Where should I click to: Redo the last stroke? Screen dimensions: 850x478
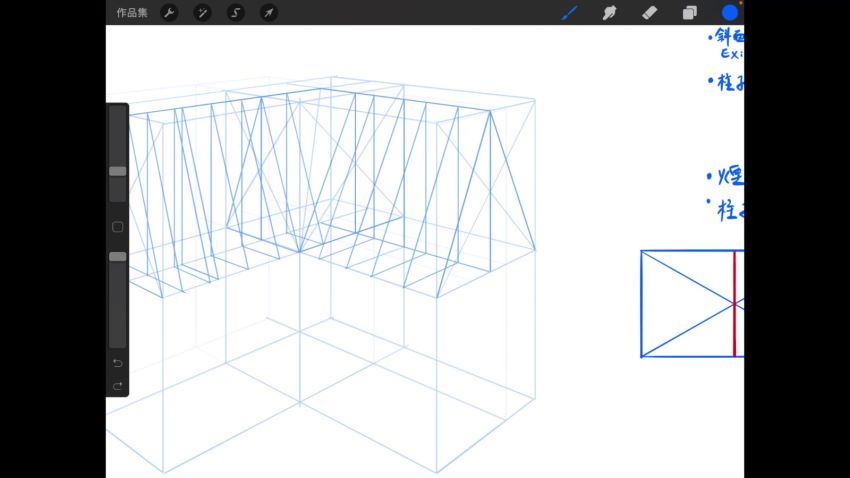tap(118, 386)
